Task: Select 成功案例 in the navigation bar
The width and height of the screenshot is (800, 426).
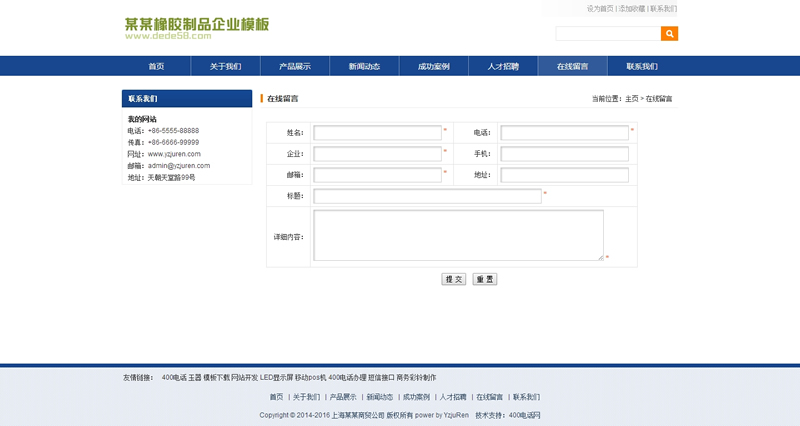Action: pyautogui.click(x=433, y=66)
